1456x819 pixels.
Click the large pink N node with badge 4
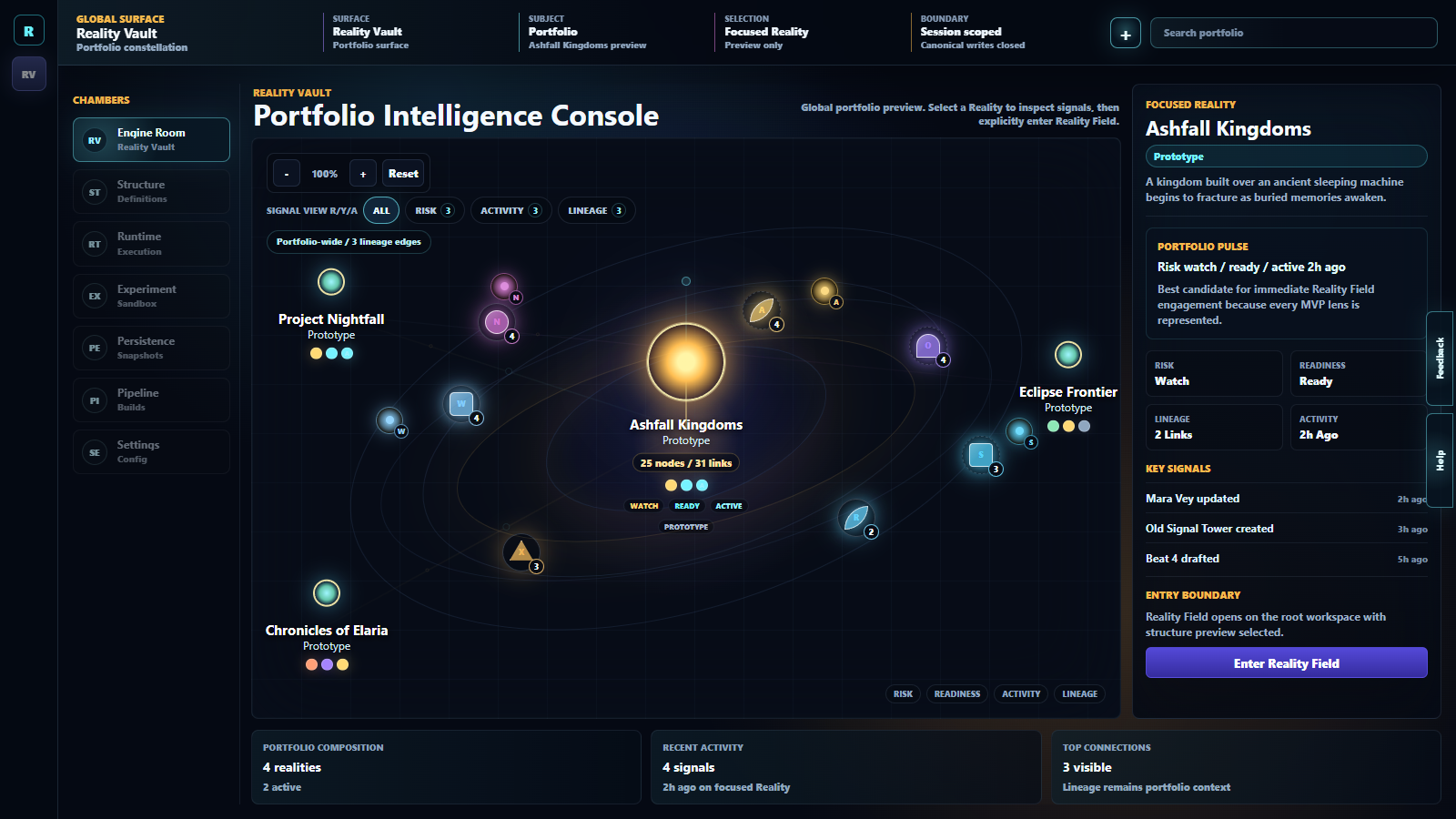click(497, 321)
